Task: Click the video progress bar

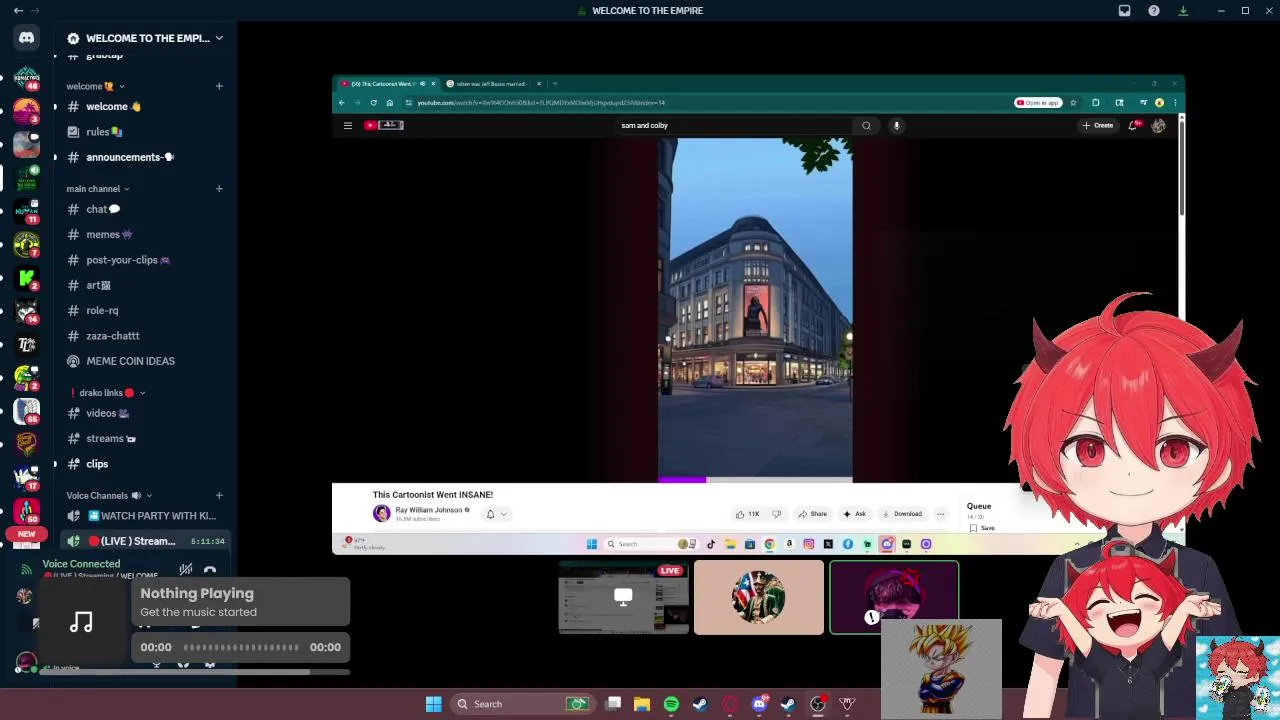Action: pyautogui.click(x=755, y=480)
